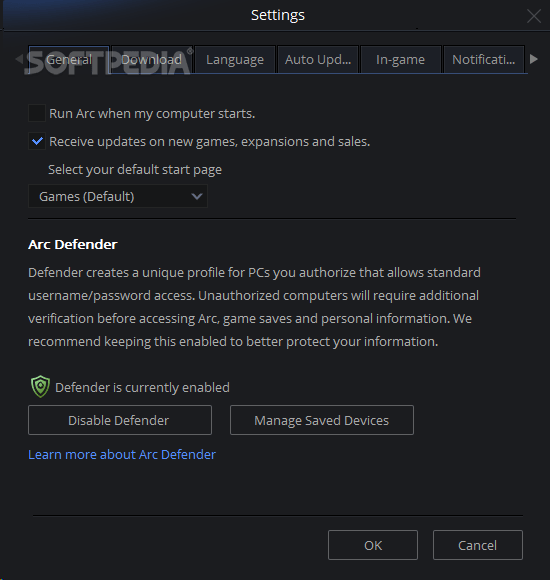
Task: Click the Arc Defender heading text
Action: [73, 245]
